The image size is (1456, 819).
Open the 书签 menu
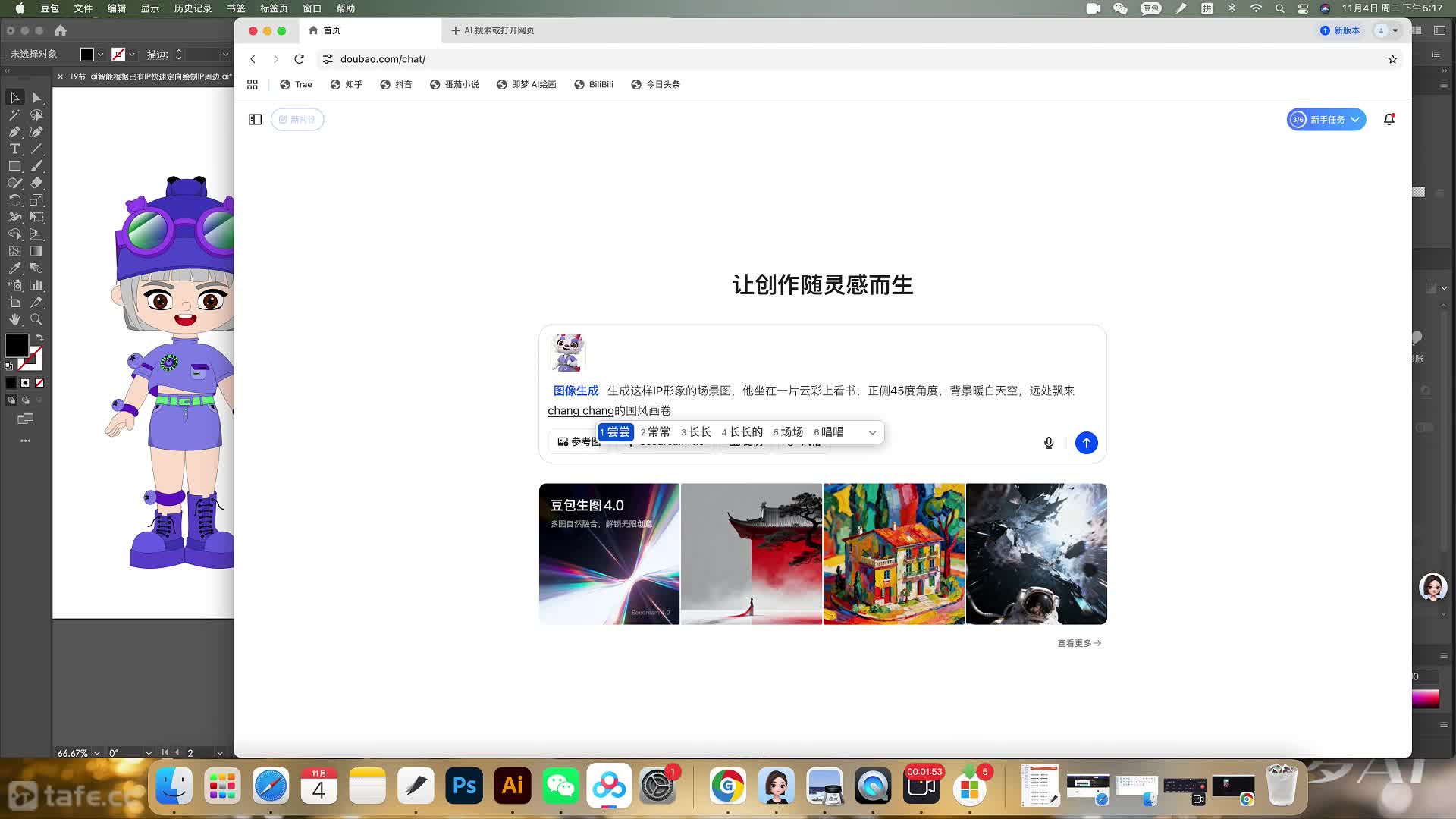pos(236,8)
